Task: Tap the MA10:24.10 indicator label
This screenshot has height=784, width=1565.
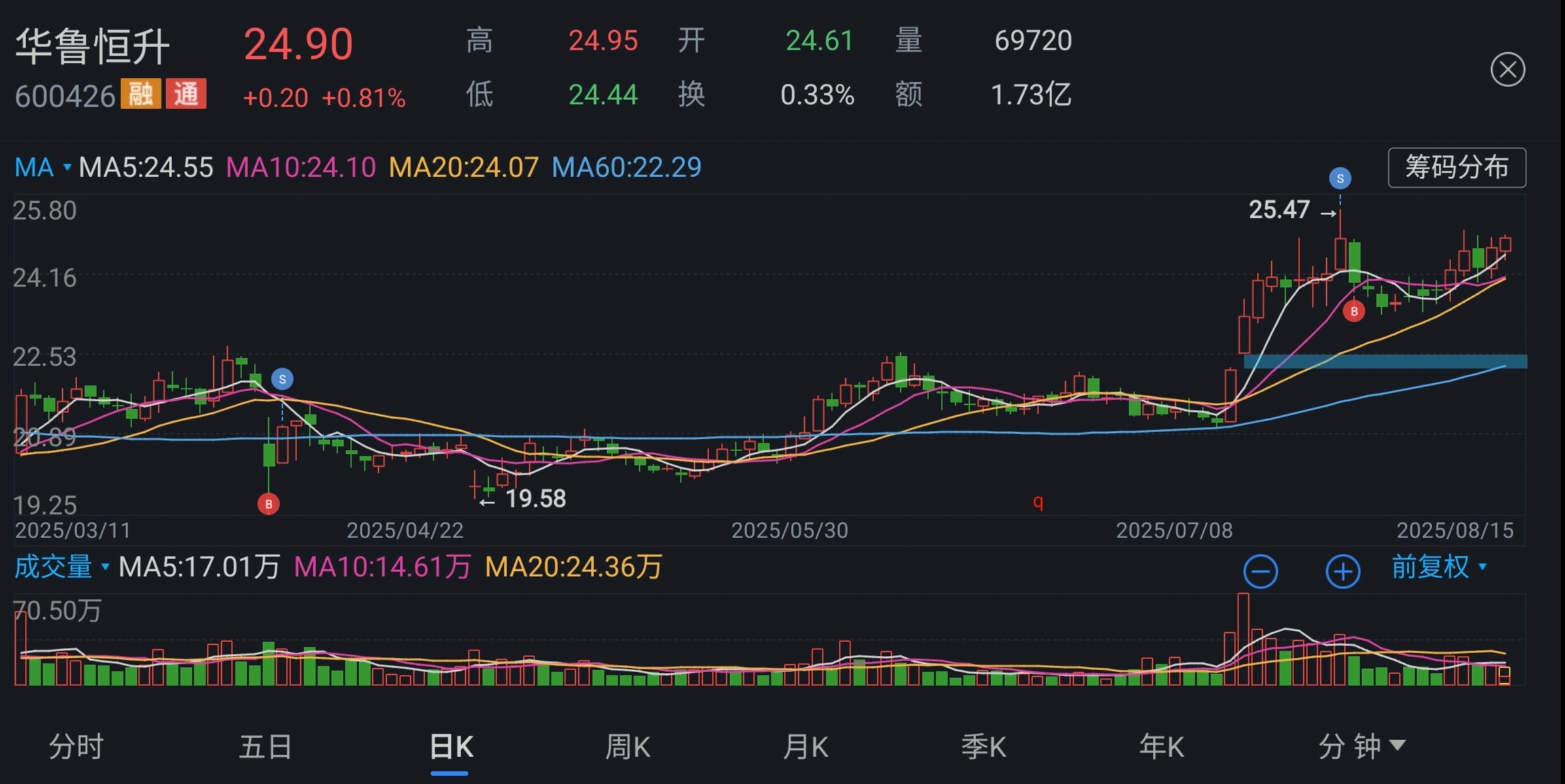Action: 301,167
